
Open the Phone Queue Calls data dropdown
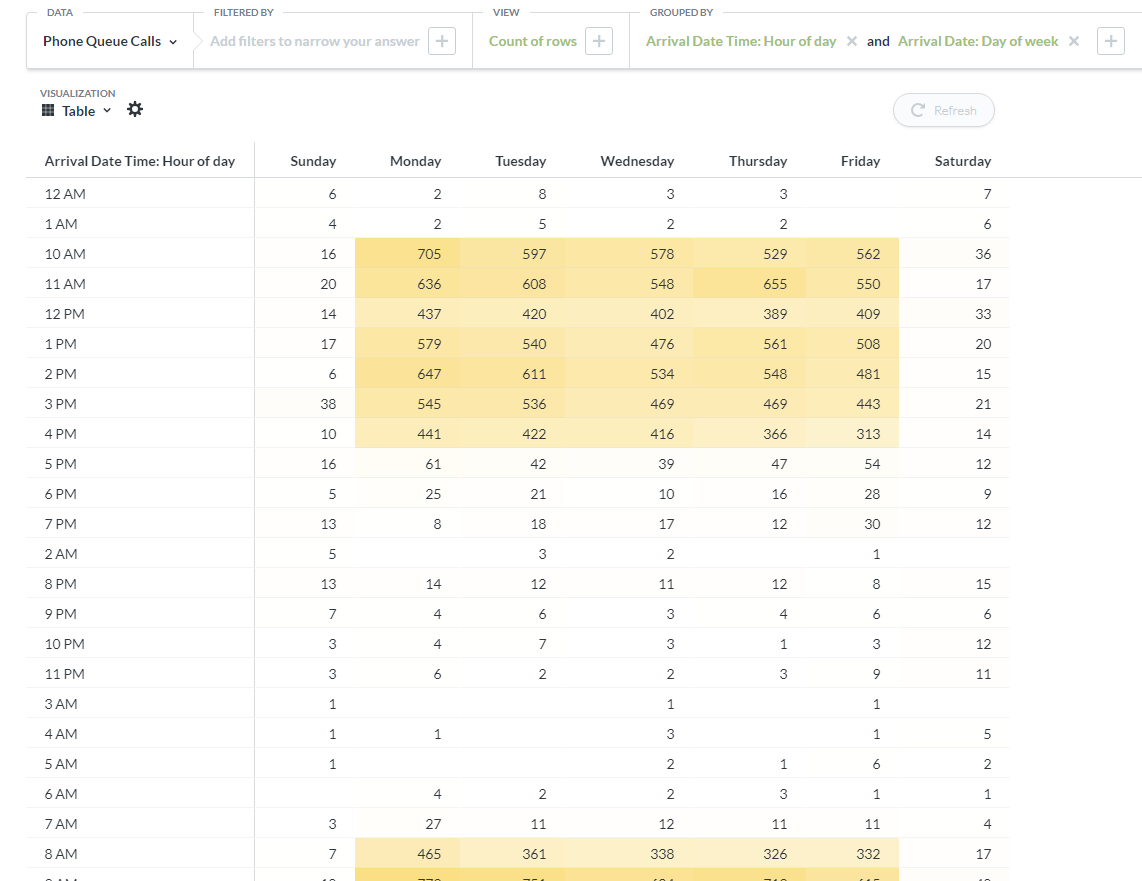(103, 41)
